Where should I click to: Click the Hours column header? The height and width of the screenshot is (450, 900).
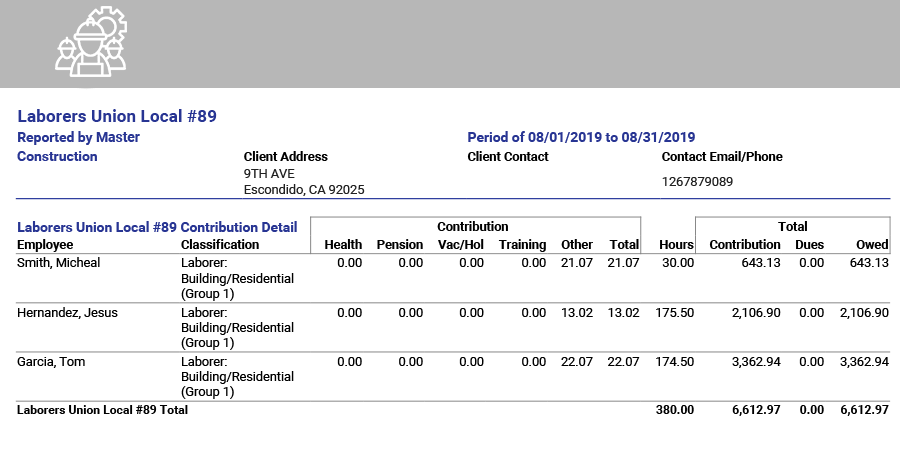tap(677, 244)
